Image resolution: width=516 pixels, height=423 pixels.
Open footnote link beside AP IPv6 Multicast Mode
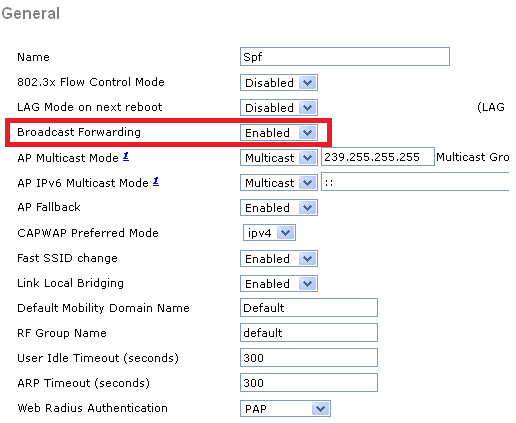pos(156,181)
